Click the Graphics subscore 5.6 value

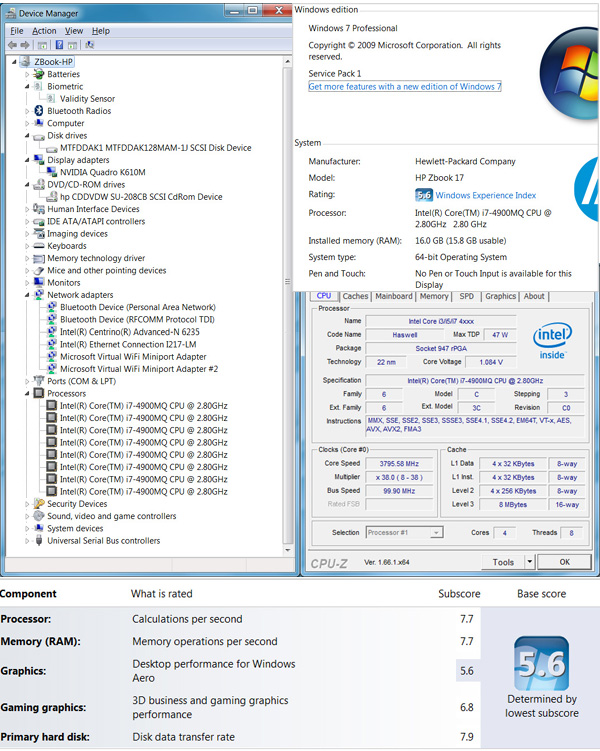coord(467,671)
